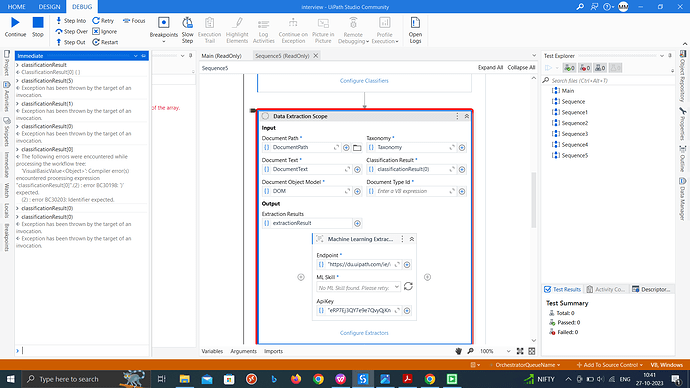690x388 pixels.
Task: Collapse the Data Extraction Scope activity
Action: [x=466, y=116]
